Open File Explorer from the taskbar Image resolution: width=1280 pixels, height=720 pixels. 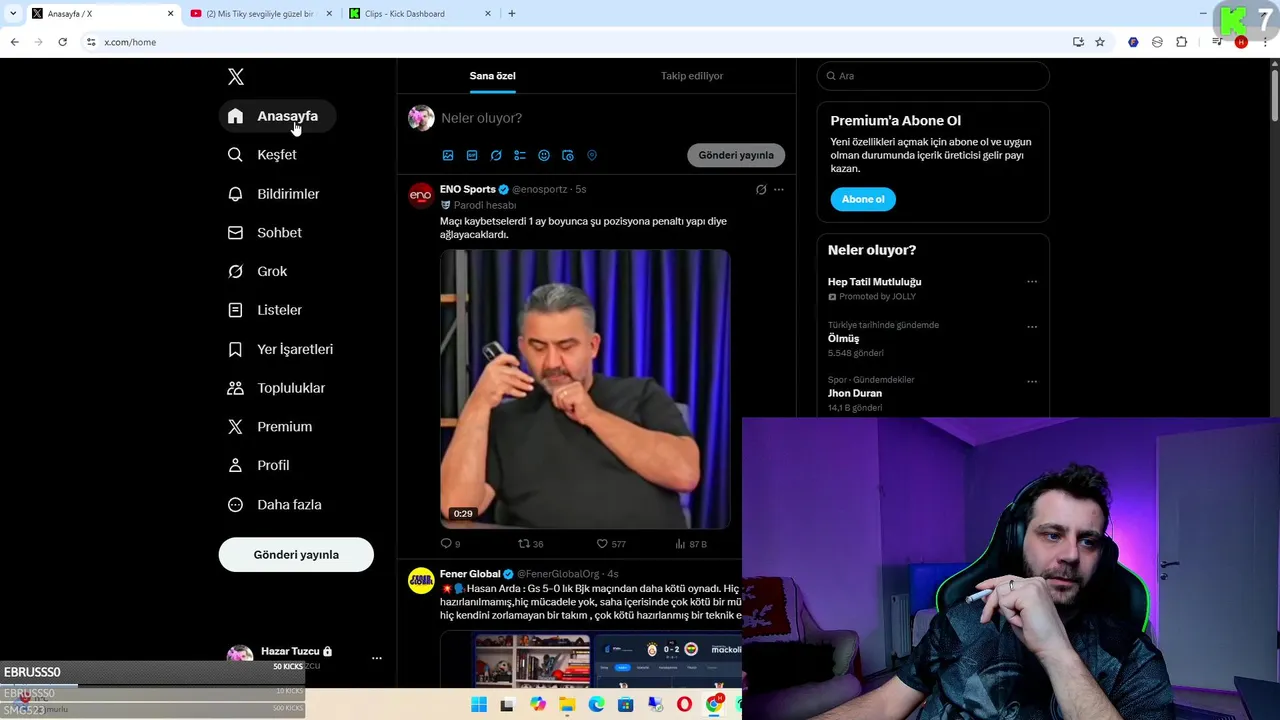tap(567, 705)
